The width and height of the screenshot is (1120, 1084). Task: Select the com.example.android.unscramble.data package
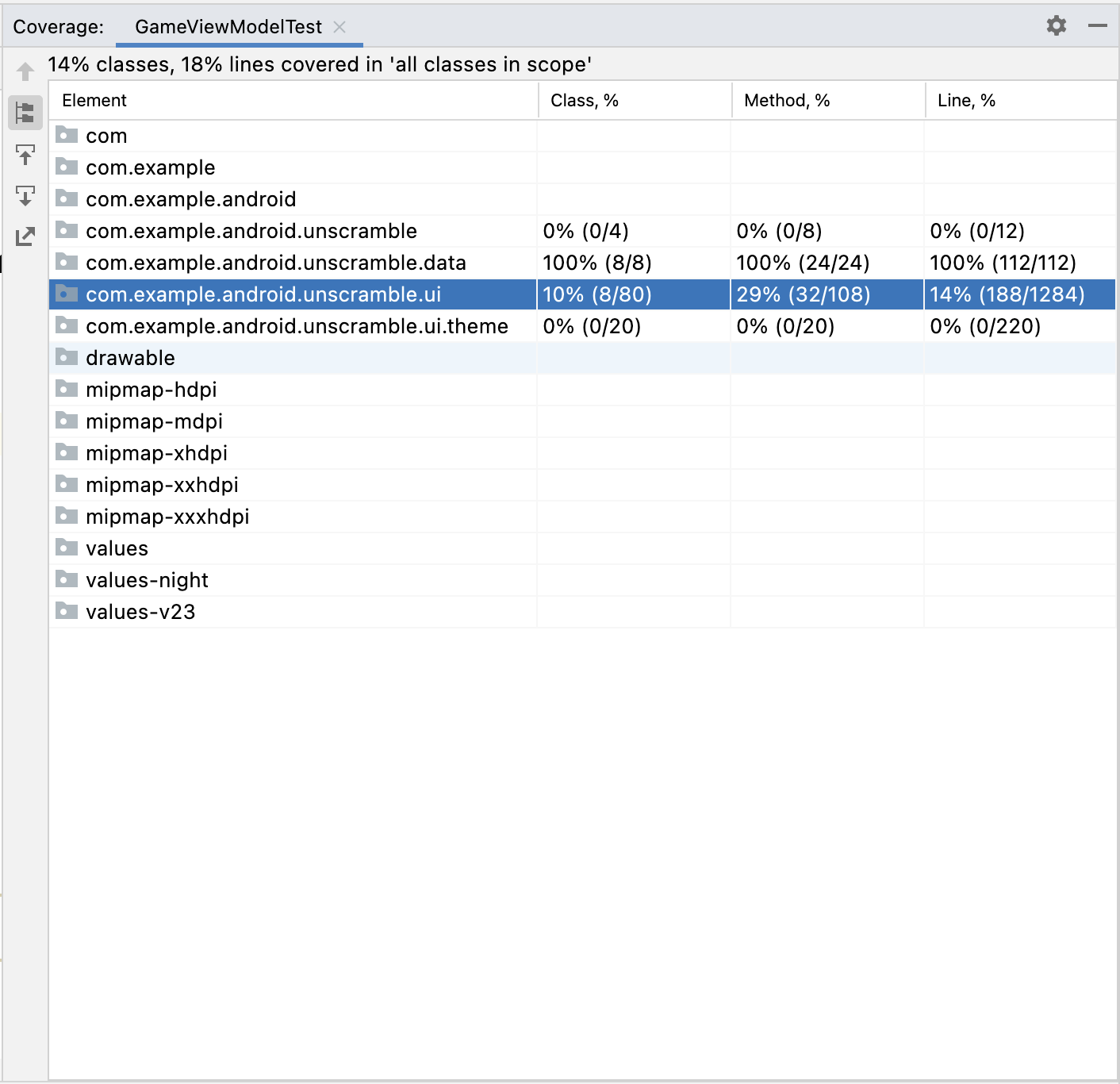coord(275,263)
